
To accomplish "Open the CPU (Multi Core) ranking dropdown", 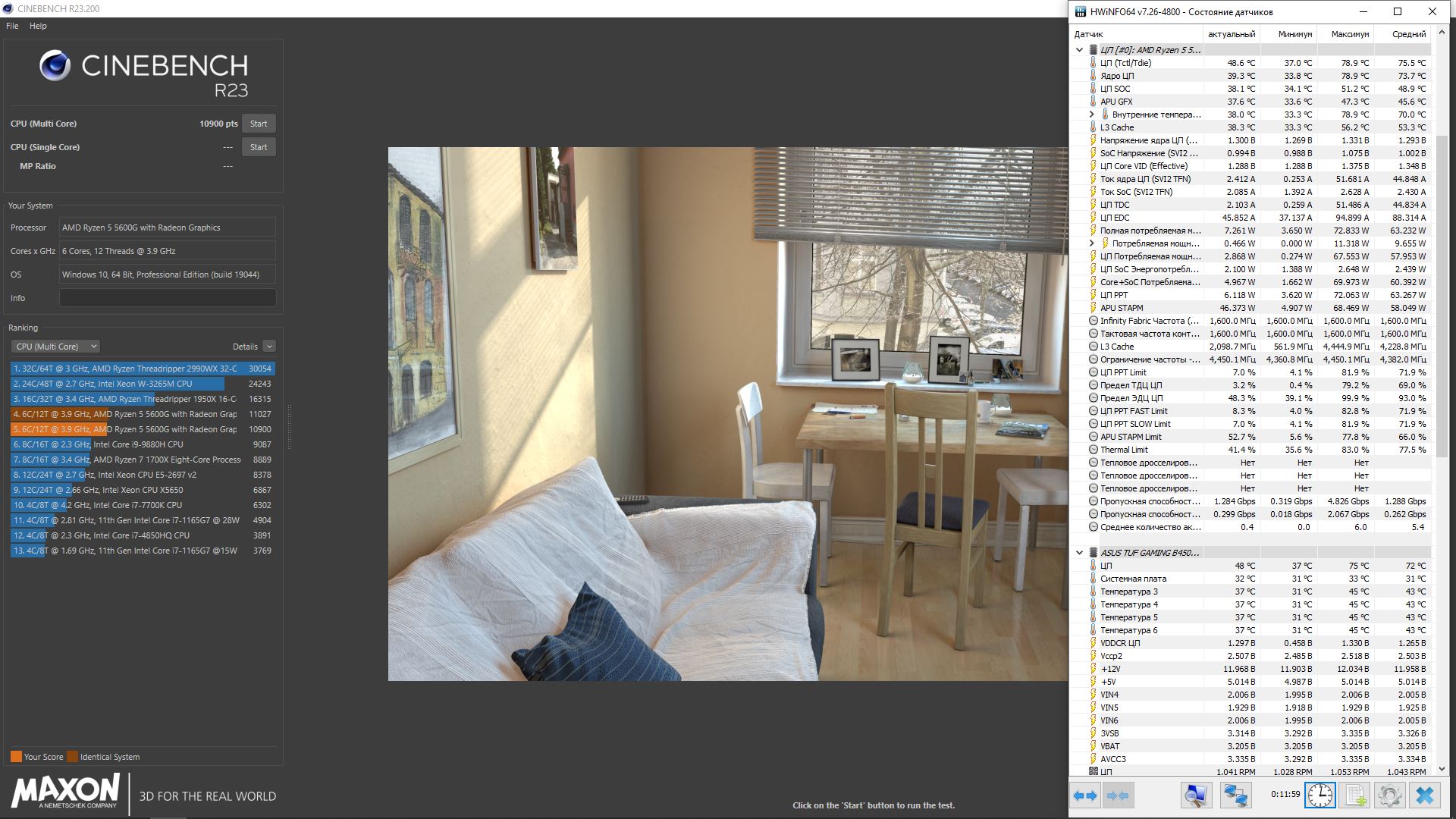I will (55, 347).
